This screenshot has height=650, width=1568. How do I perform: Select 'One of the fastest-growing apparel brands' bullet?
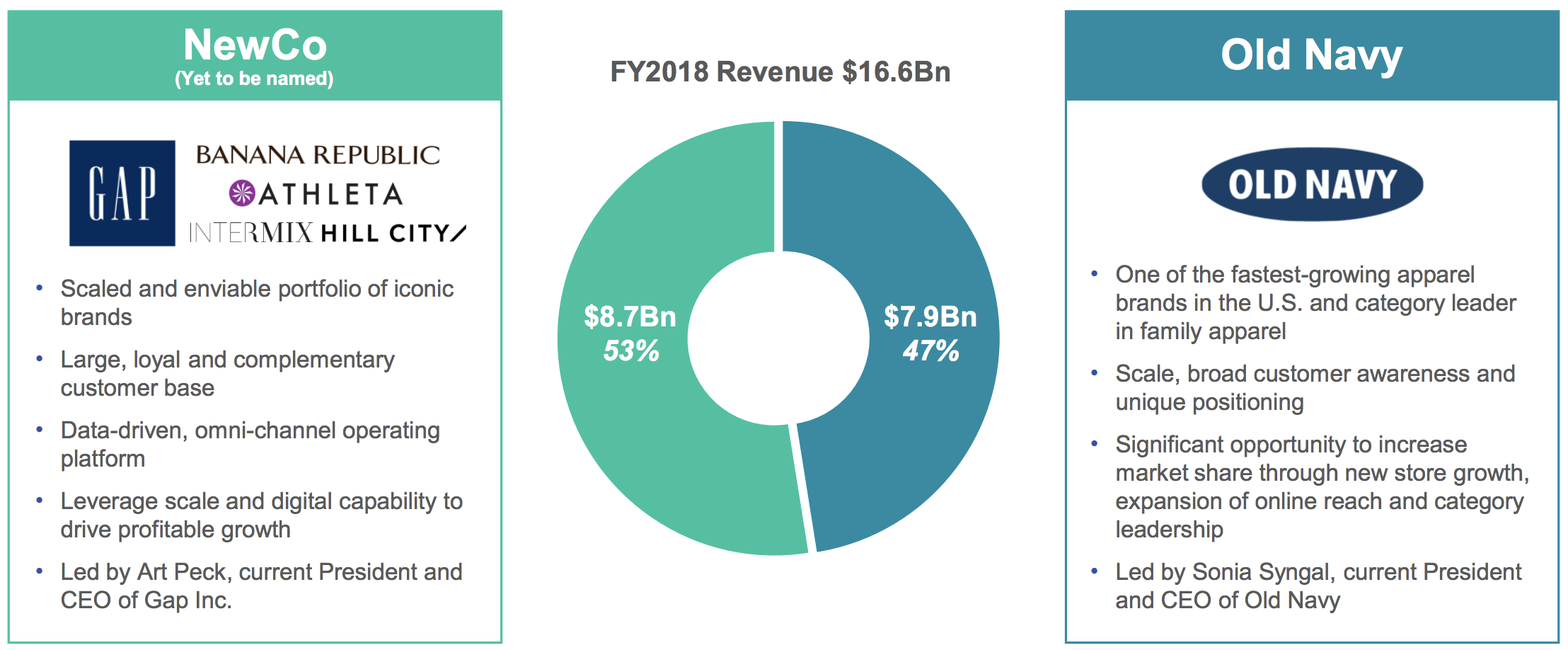(x=1316, y=302)
